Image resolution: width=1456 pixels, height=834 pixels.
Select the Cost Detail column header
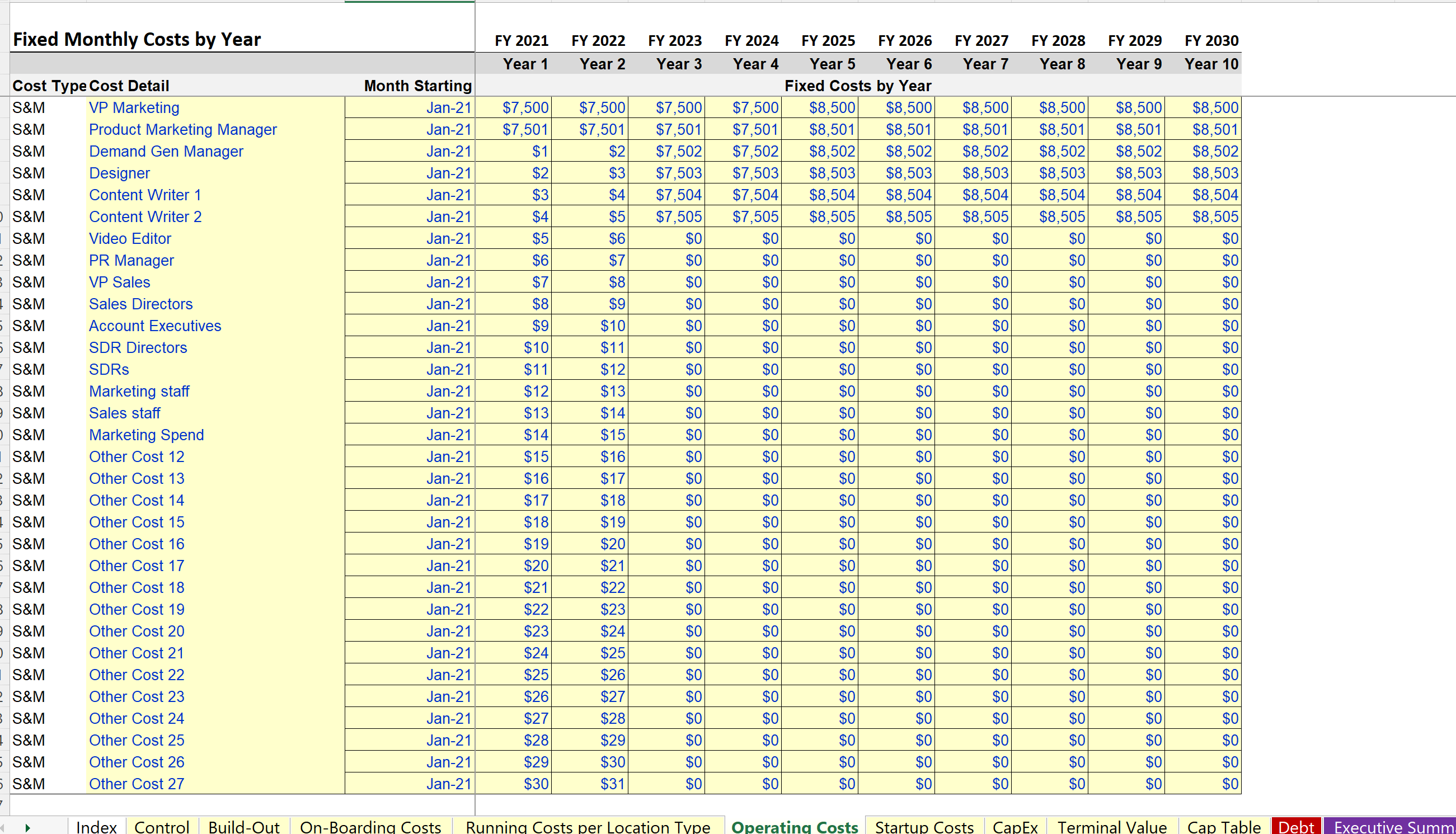pyautogui.click(x=129, y=86)
